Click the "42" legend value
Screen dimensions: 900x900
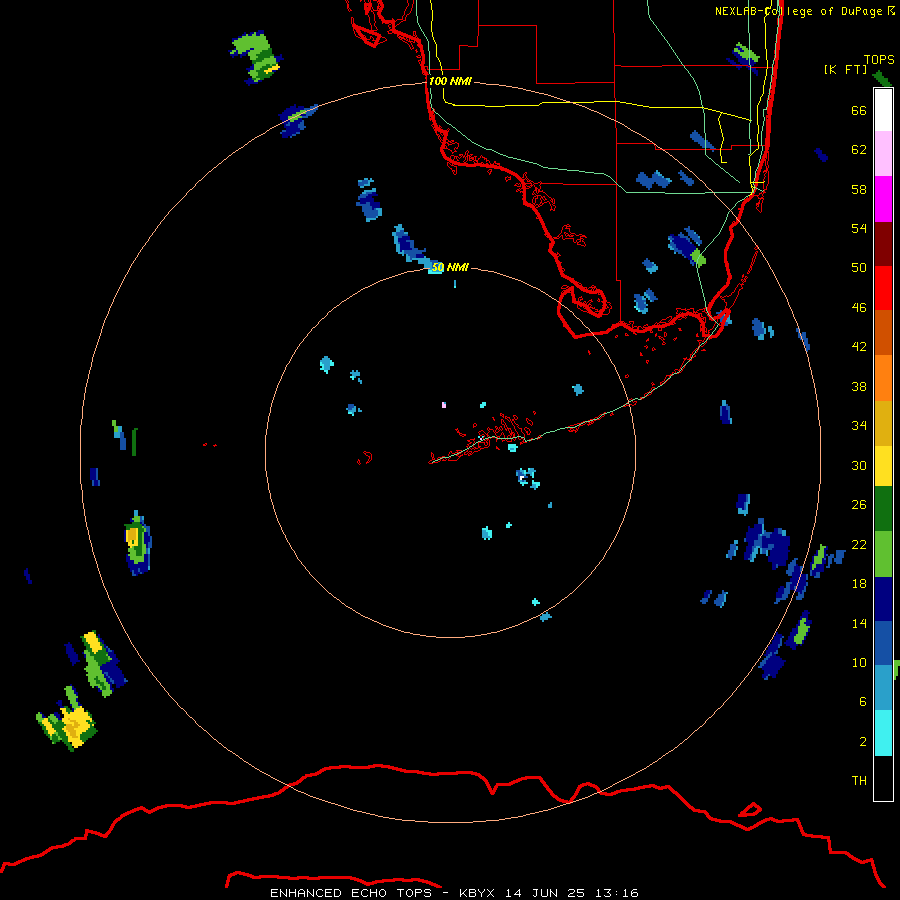click(859, 347)
